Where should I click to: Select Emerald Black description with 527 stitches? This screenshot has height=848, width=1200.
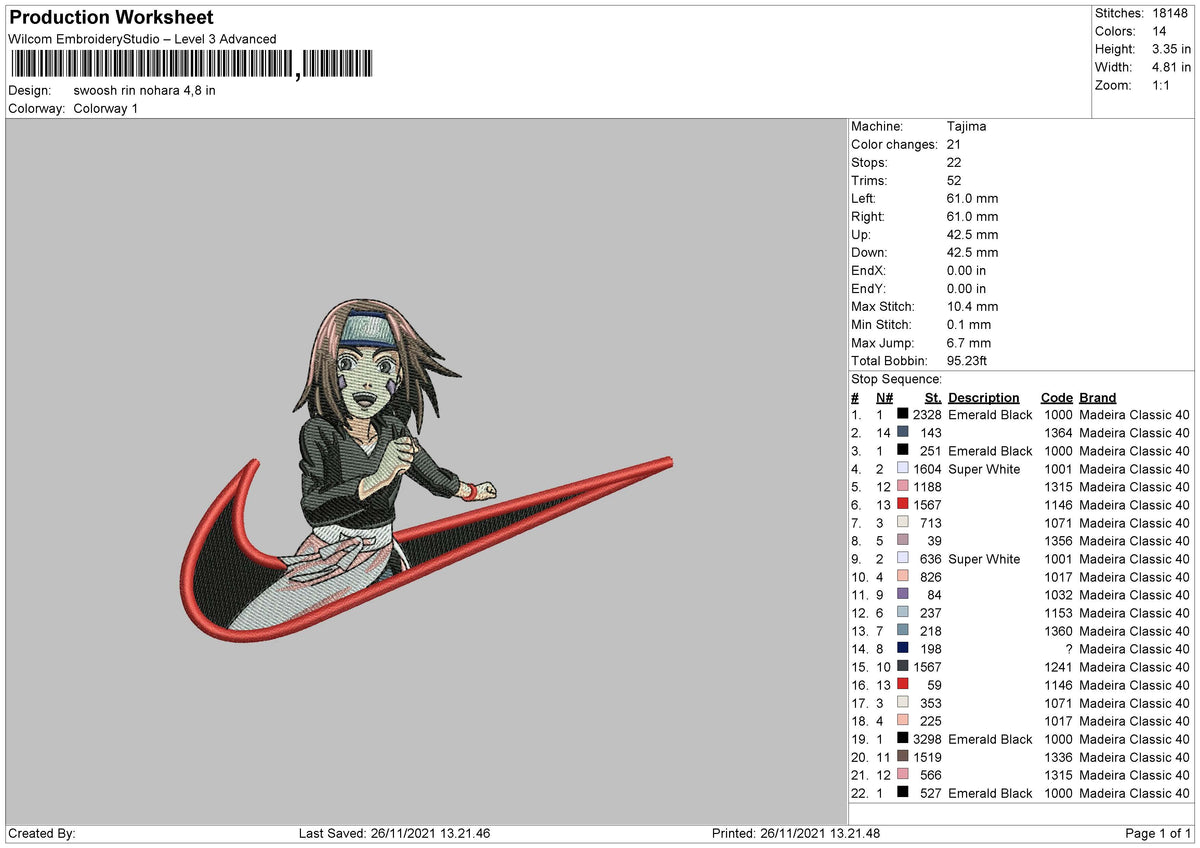pos(990,792)
